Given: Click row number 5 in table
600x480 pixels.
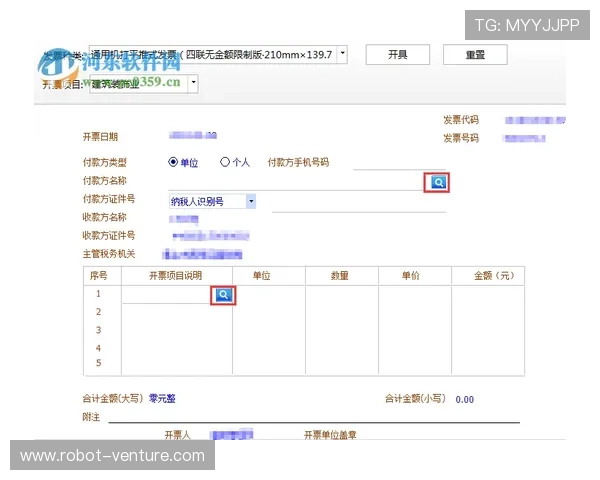Looking at the screenshot, I should coord(98,363).
